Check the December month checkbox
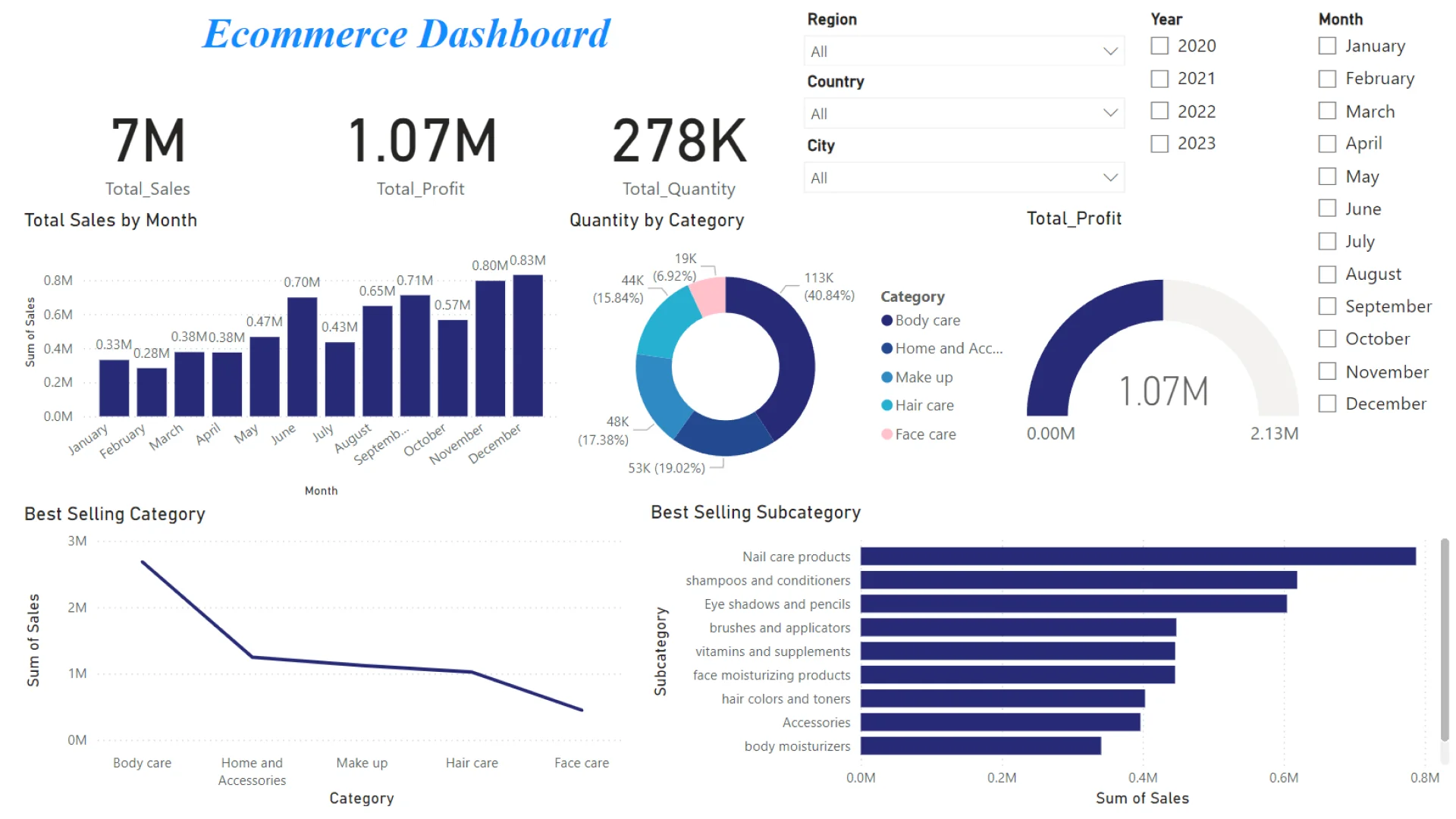 pyautogui.click(x=1327, y=403)
